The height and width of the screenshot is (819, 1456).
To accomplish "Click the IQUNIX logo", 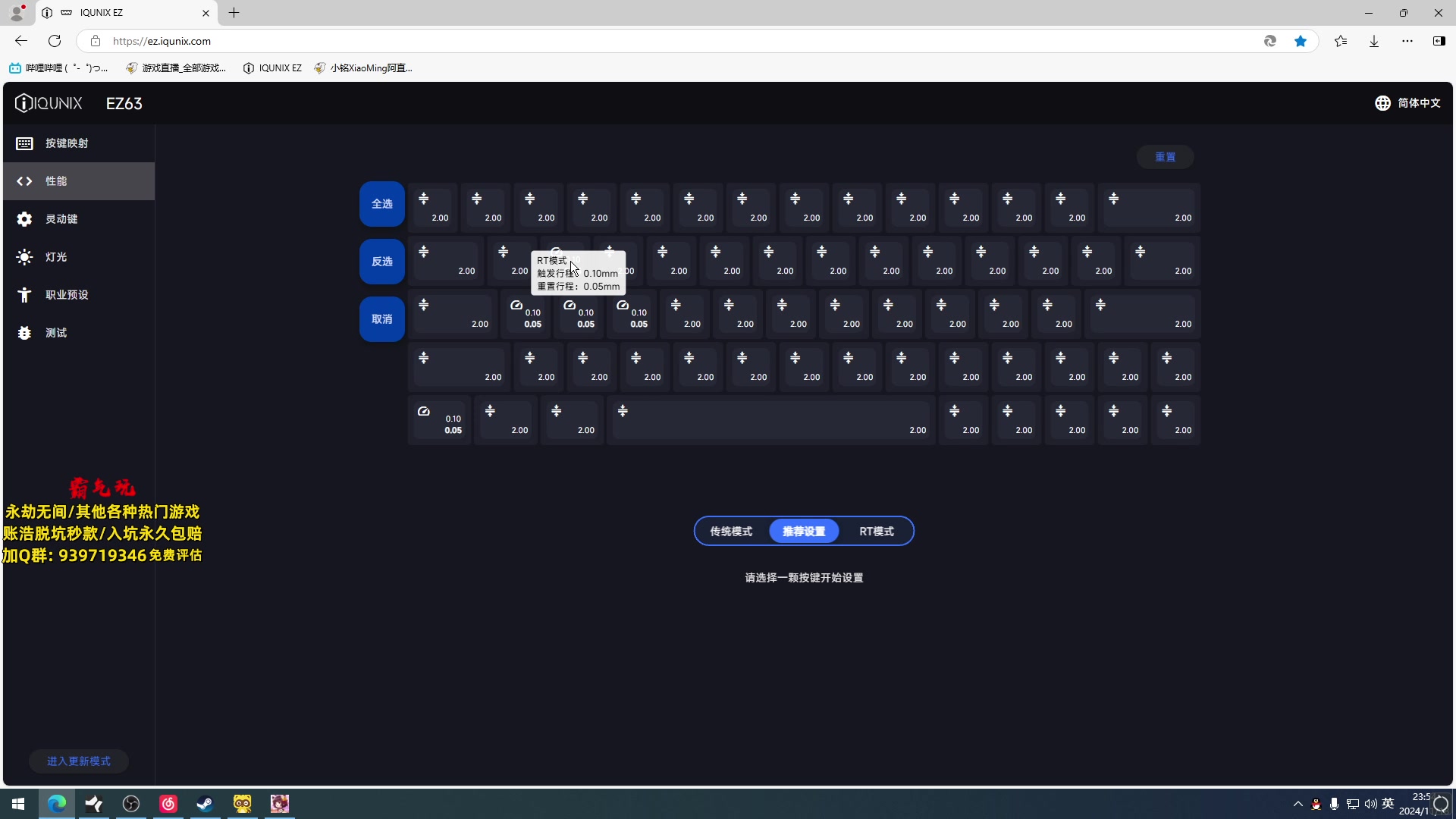I will pos(49,103).
